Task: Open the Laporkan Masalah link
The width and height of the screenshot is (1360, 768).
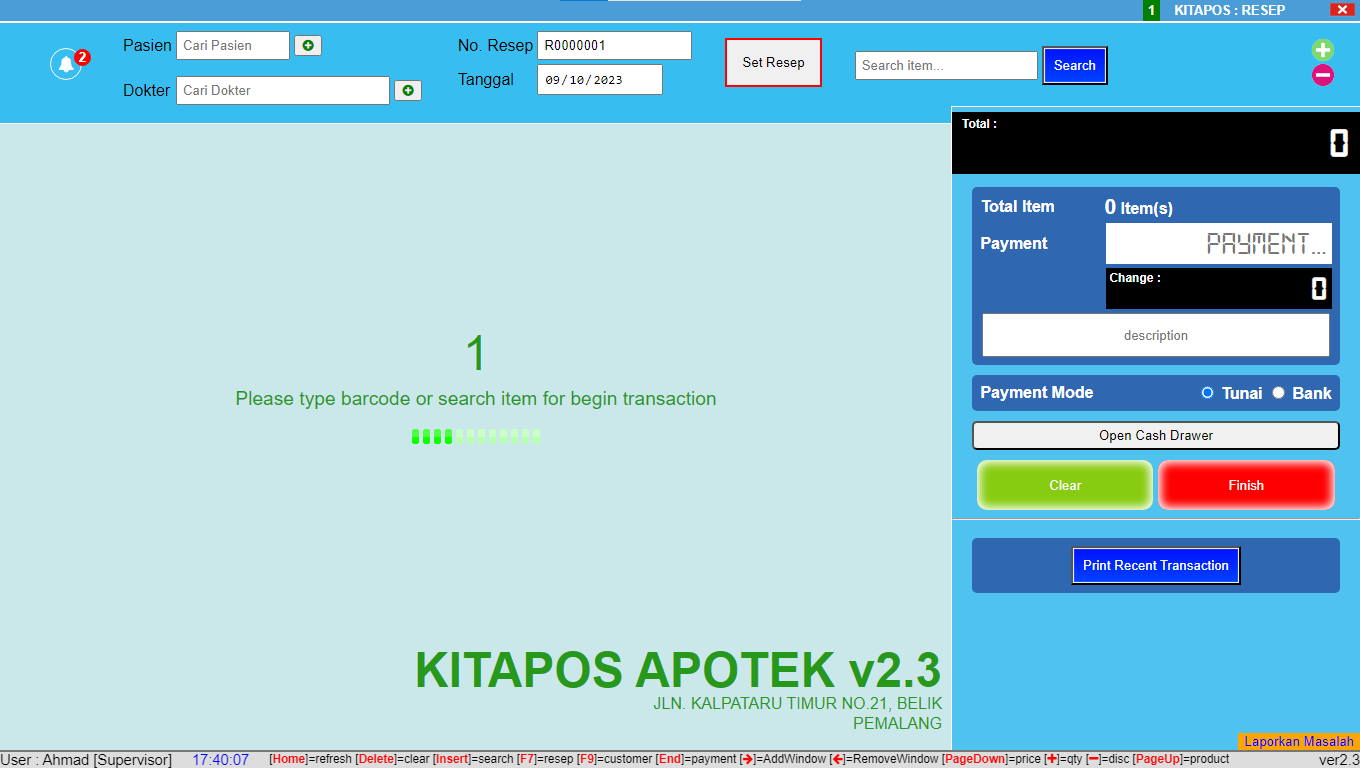Action: (1298, 742)
